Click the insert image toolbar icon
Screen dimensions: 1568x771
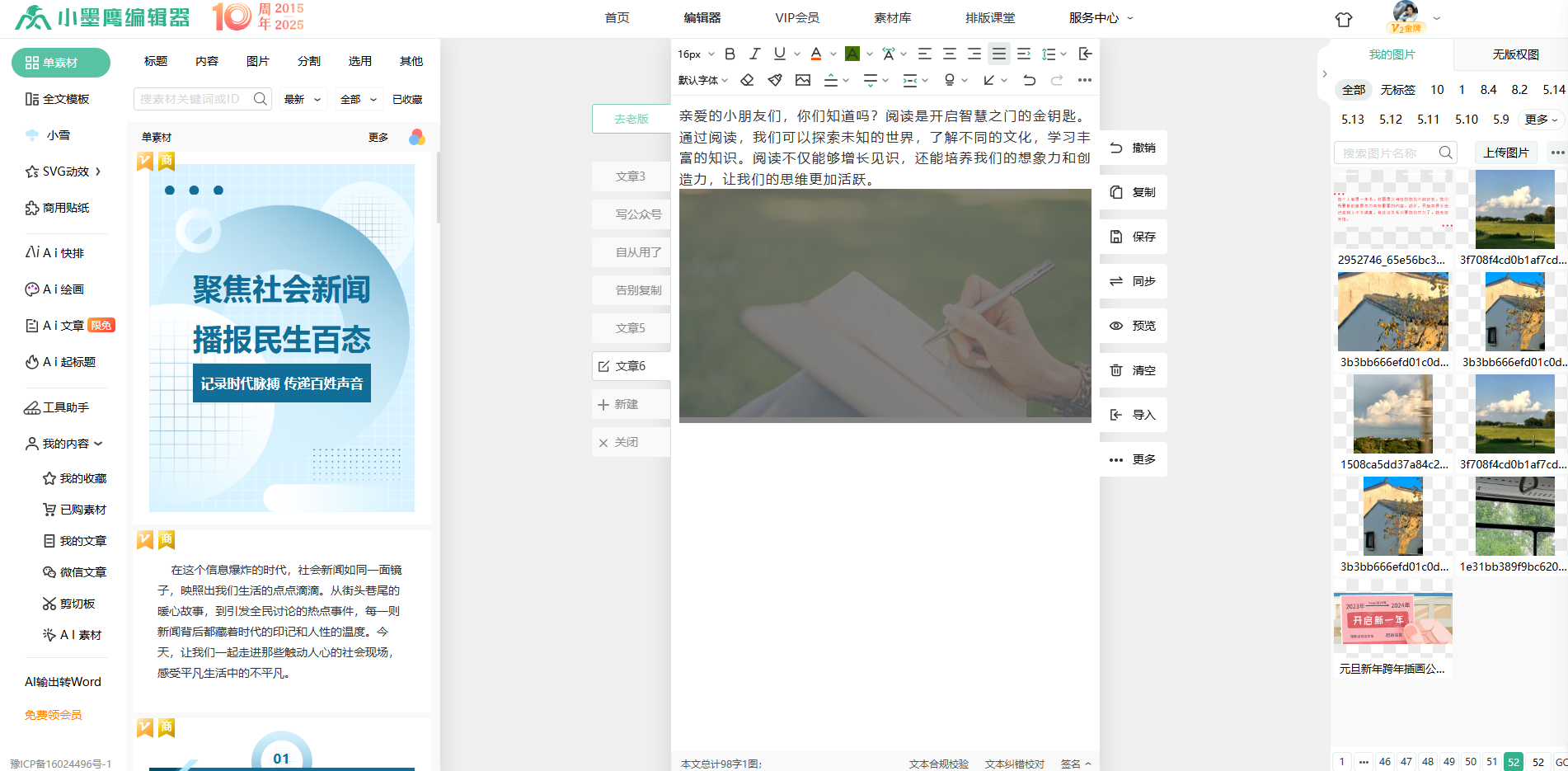[x=803, y=80]
